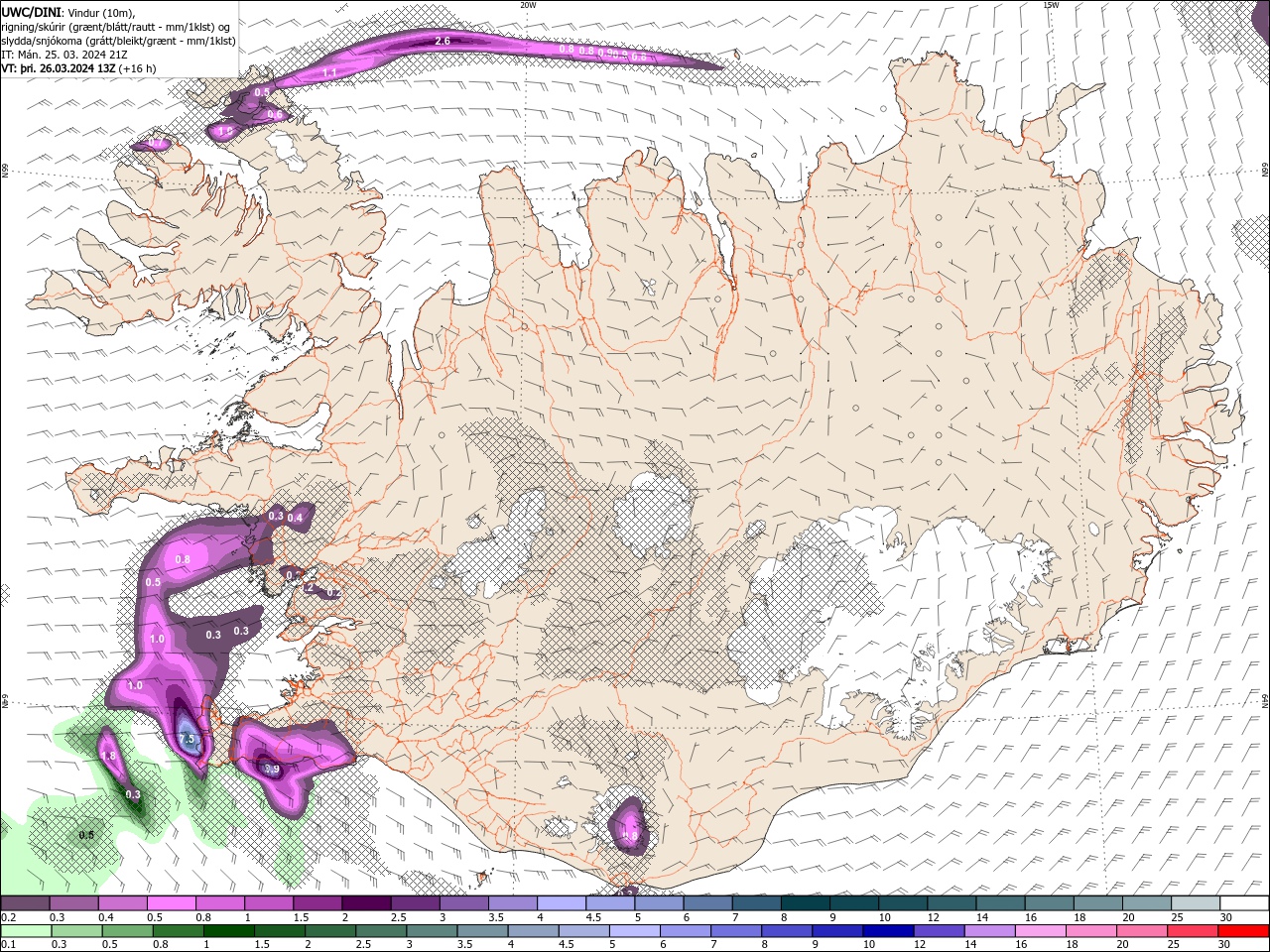Click the '0.4' label on the upper scale
The image size is (1270, 952).
click(x=106, y=917)
